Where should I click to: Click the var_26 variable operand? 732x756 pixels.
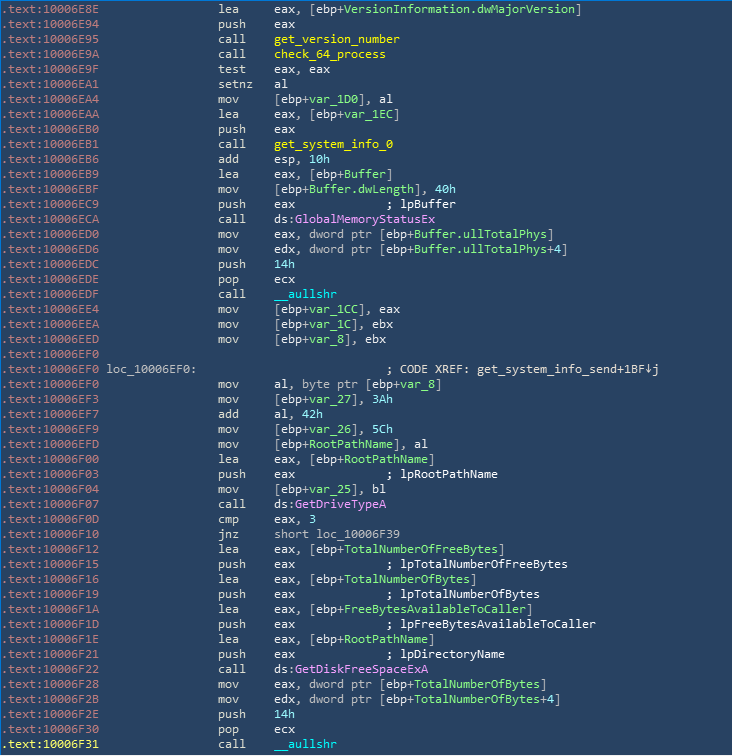330,429
